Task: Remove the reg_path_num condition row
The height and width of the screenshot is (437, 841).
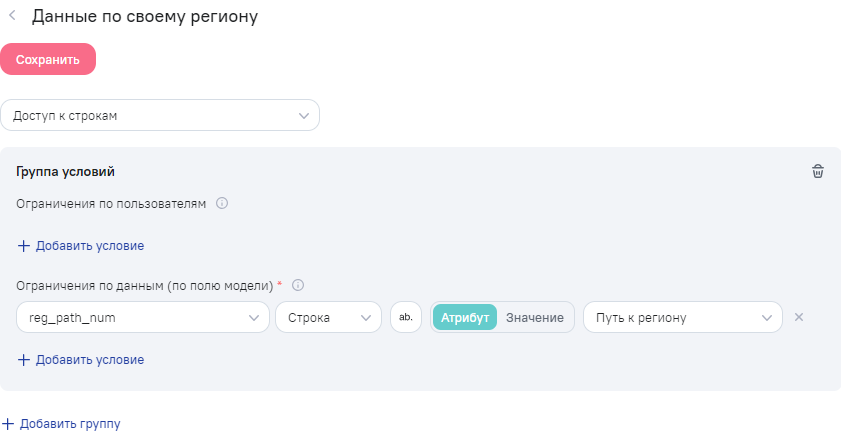Action: click(x=799, y=317)
